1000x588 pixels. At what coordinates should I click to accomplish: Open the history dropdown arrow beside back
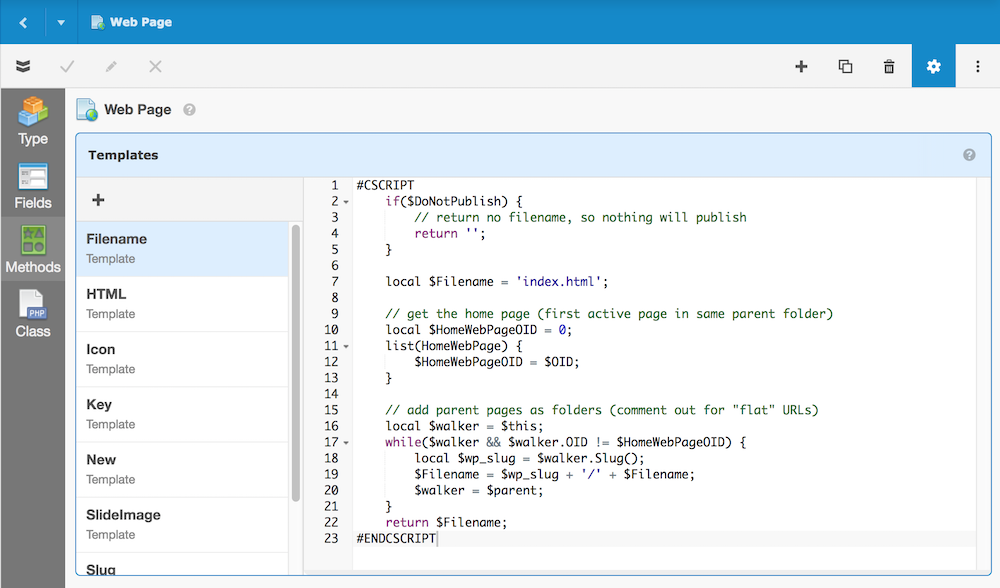pos(61,22)
